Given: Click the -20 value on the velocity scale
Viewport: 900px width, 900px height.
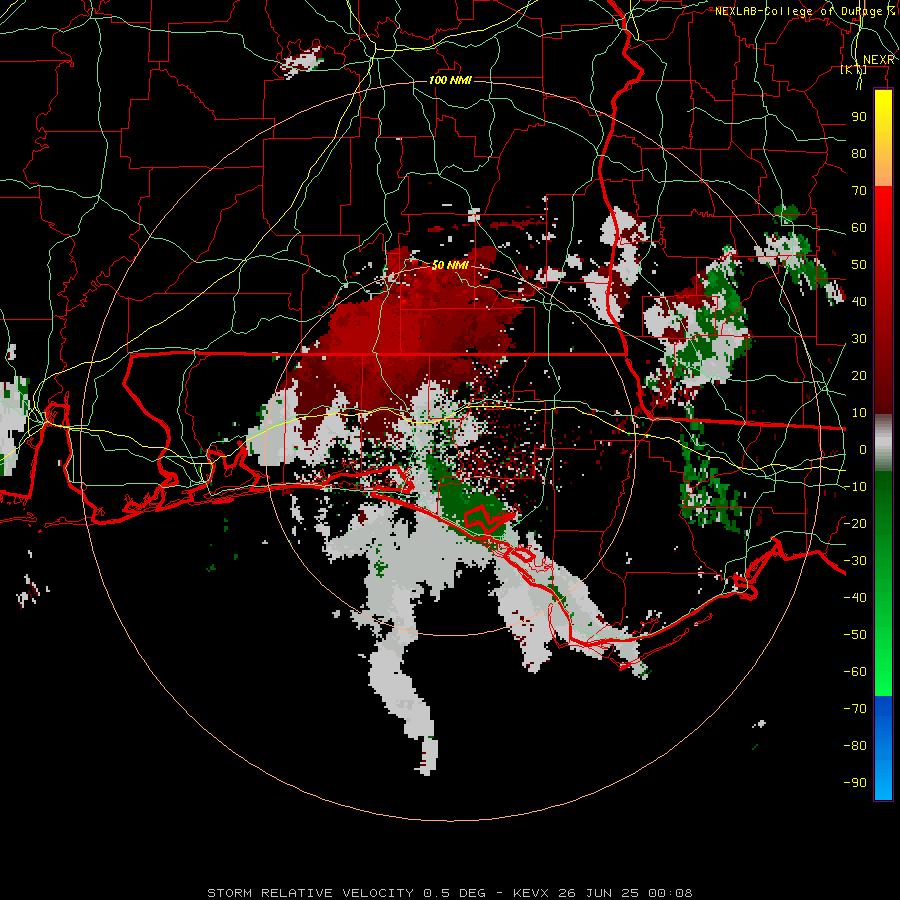Looking at the screenshot, I should (x=855, y=523).
